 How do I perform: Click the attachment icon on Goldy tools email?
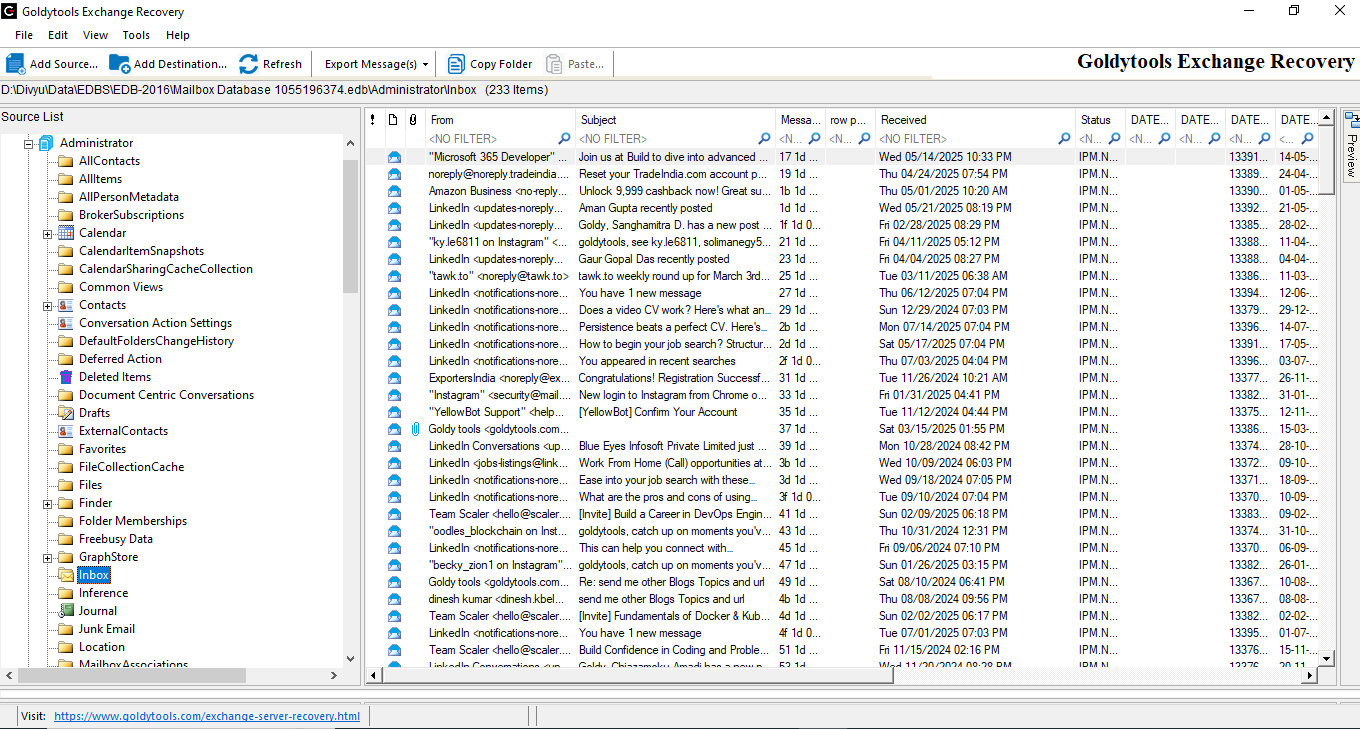(x=414, y=429)
